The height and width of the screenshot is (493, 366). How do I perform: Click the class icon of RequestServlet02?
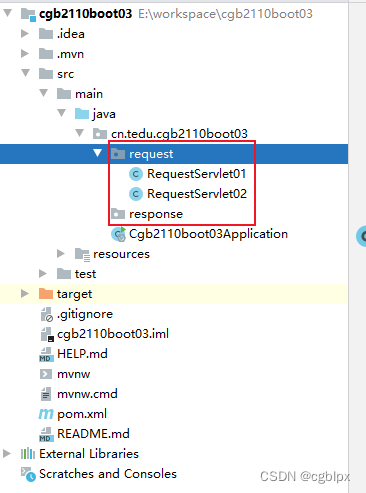[136, 194]
